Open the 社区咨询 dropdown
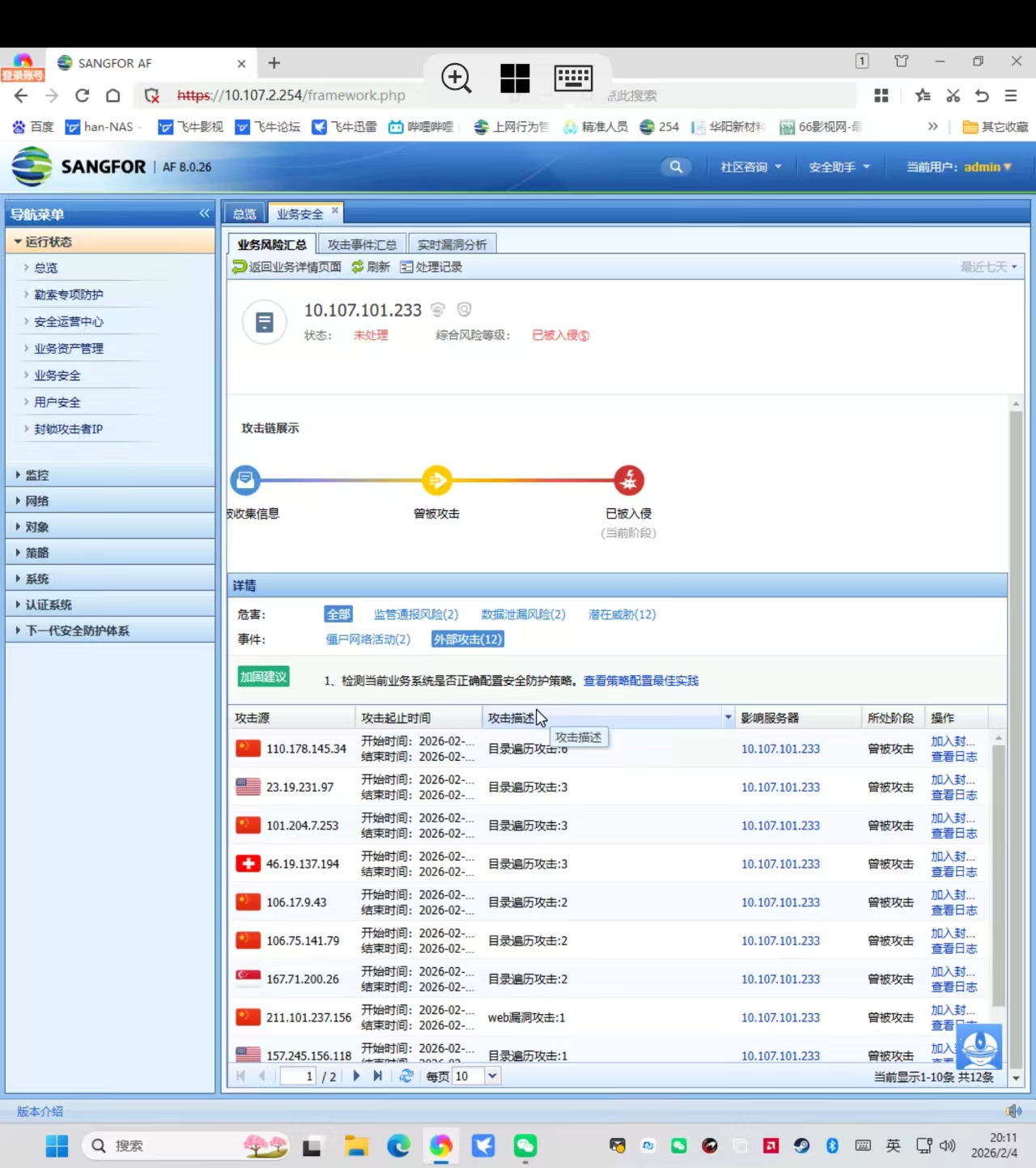 (751, 167)
